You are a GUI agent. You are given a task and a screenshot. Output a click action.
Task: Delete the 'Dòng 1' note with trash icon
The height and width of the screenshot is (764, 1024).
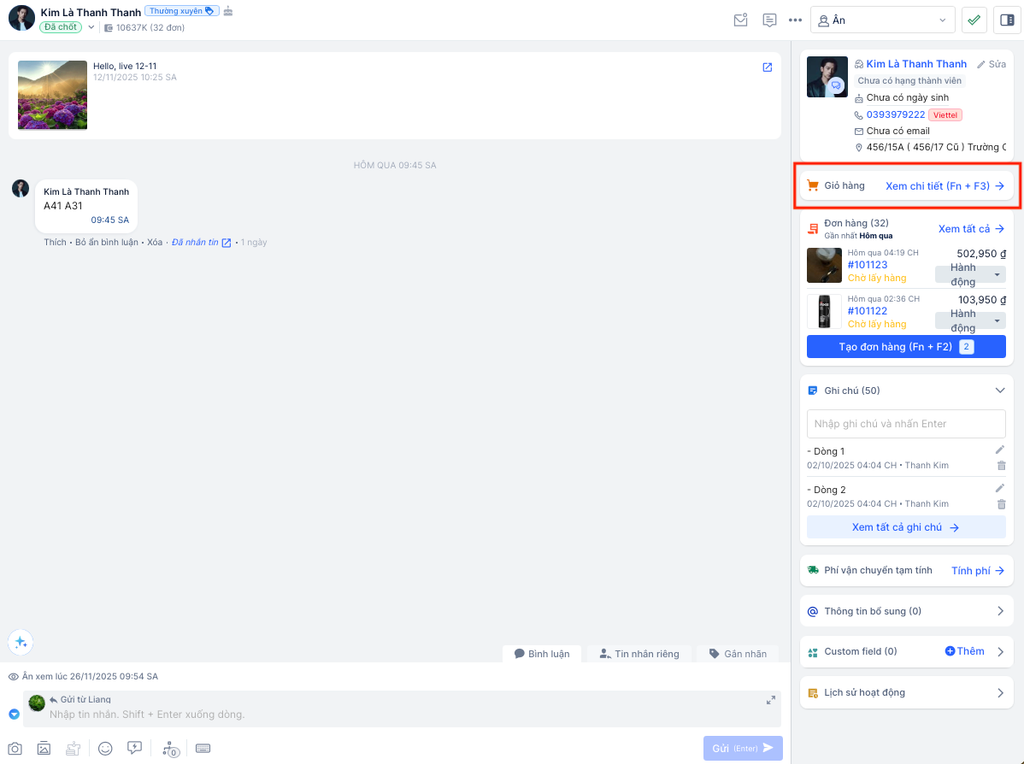click(x=1001, y=465)
